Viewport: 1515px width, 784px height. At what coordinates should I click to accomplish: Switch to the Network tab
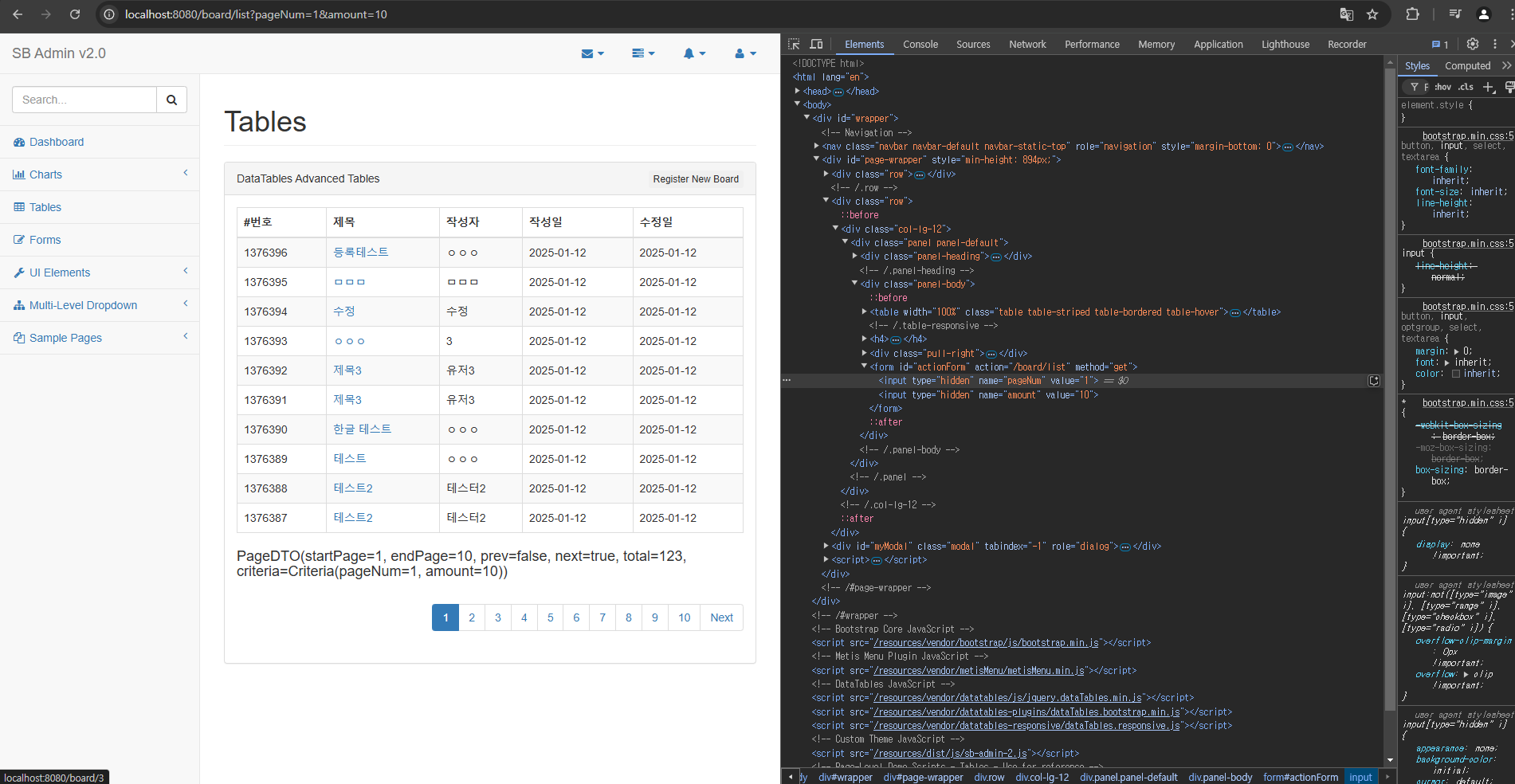point(1027,45)
